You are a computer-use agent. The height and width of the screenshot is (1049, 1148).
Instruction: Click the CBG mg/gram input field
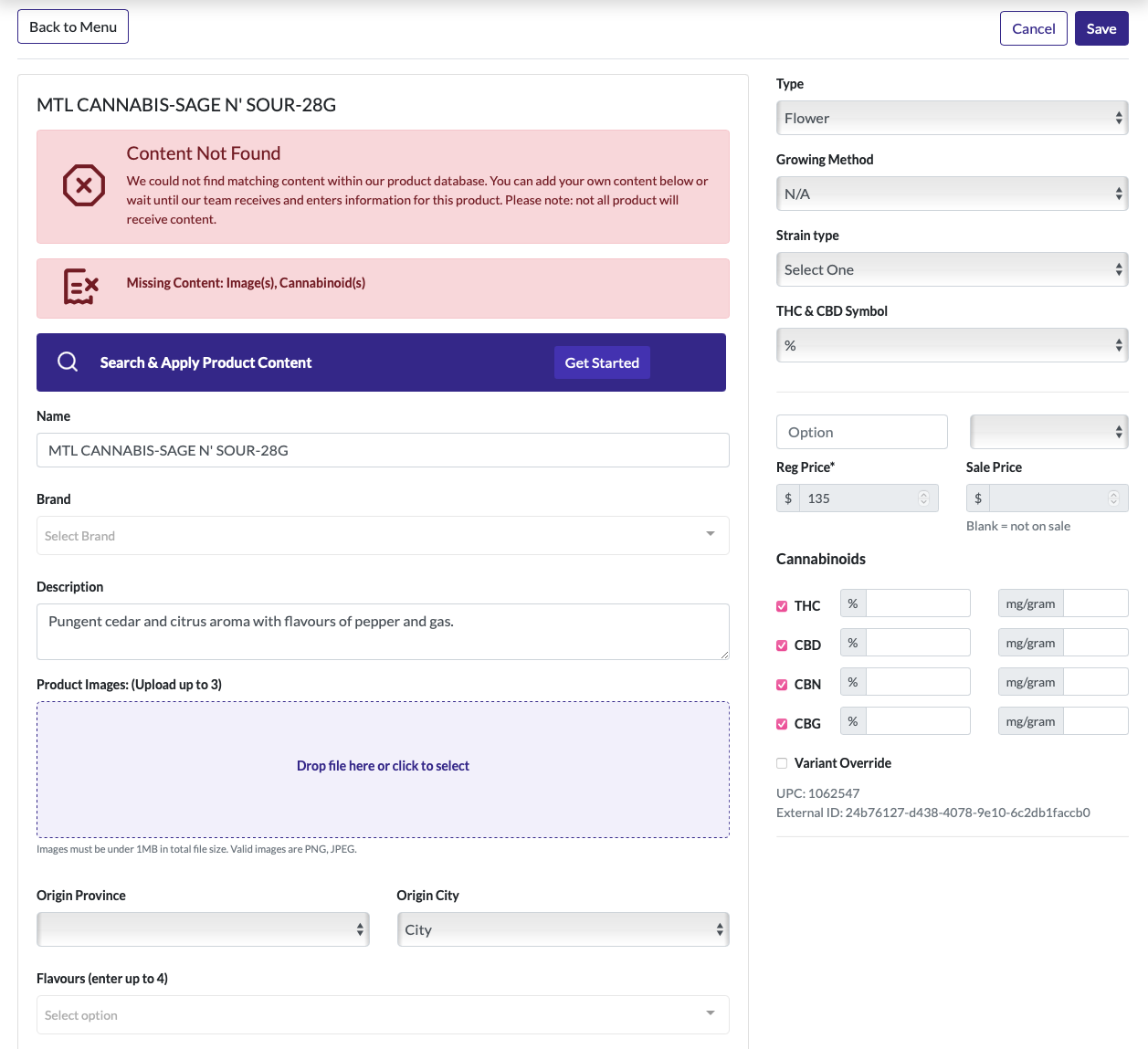click(x=1096, y=721)
